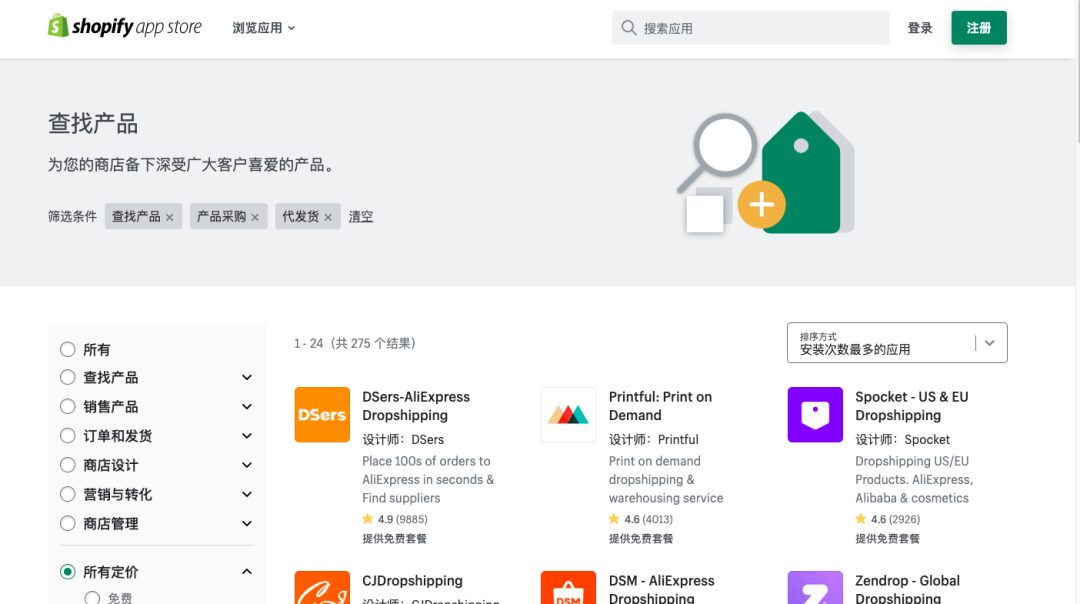
Task: Select the 商店设计 radio option
Action: click(68, 465)
